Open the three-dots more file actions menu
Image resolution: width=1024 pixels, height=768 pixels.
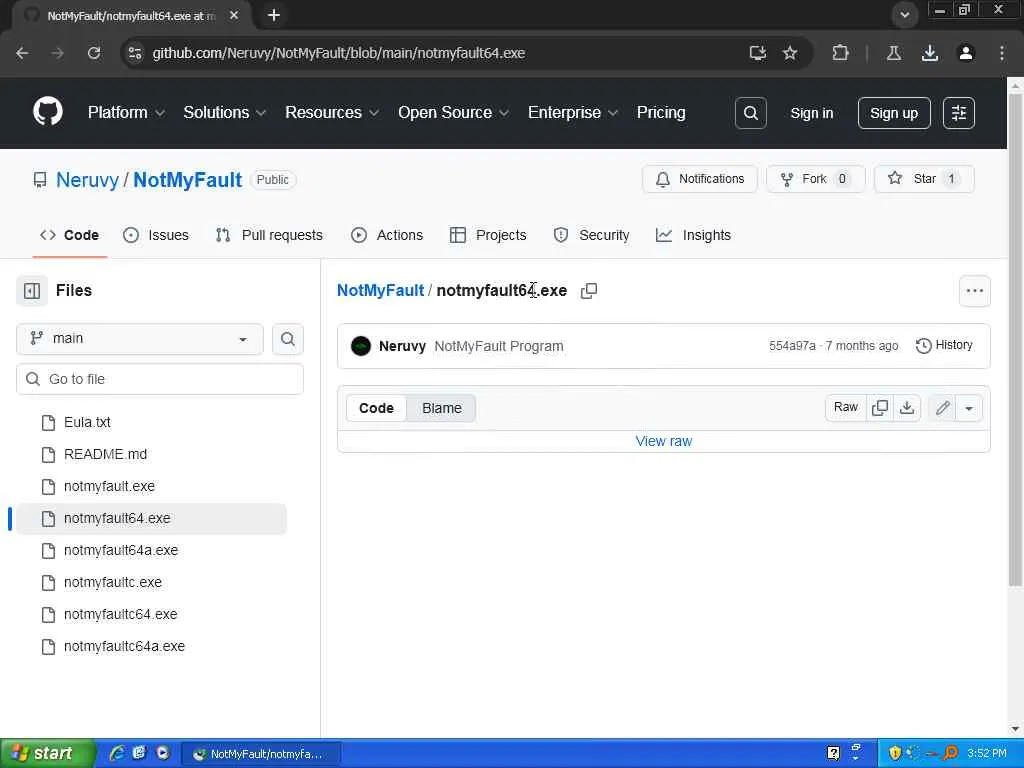pyautogui.click(x=974, y=291)
